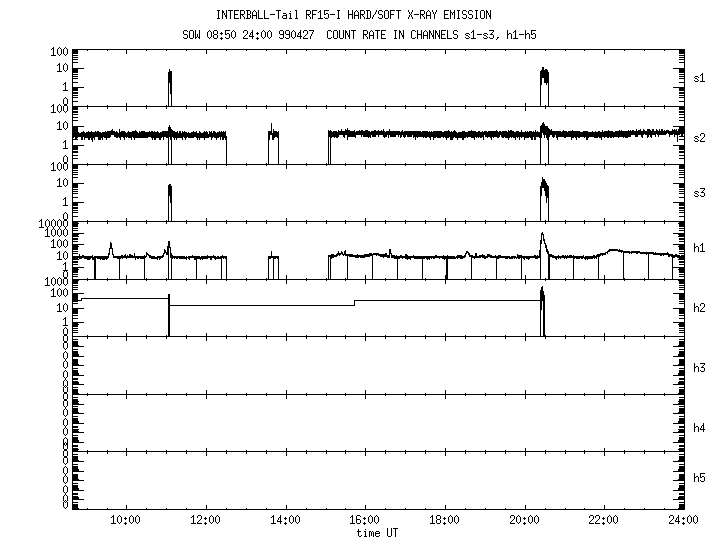The width and height of the screenshot is (720, 550).
Task: Click the s1 channel label
Action: pos(700,78)
